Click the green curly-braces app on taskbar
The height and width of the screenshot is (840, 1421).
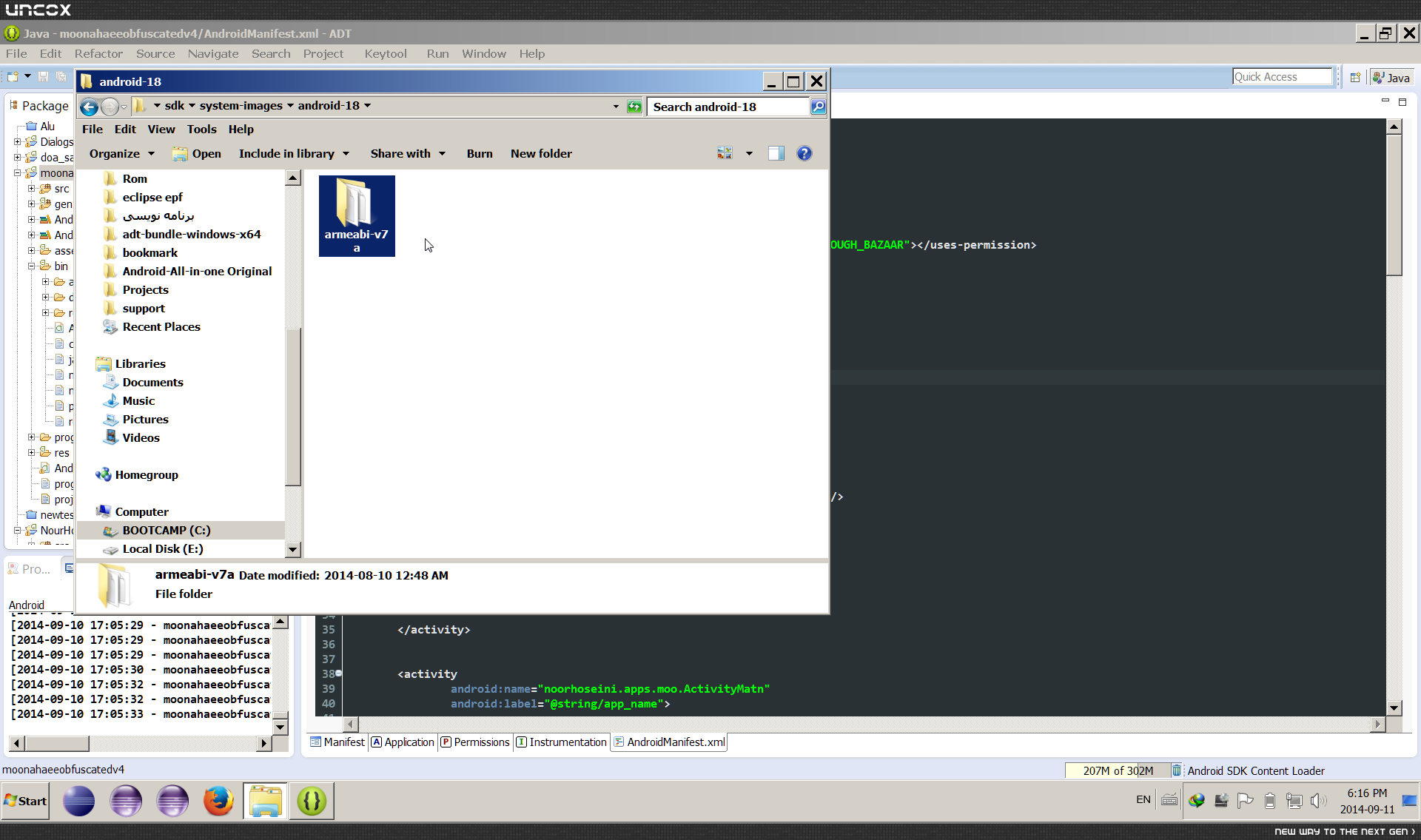[312, 801]
